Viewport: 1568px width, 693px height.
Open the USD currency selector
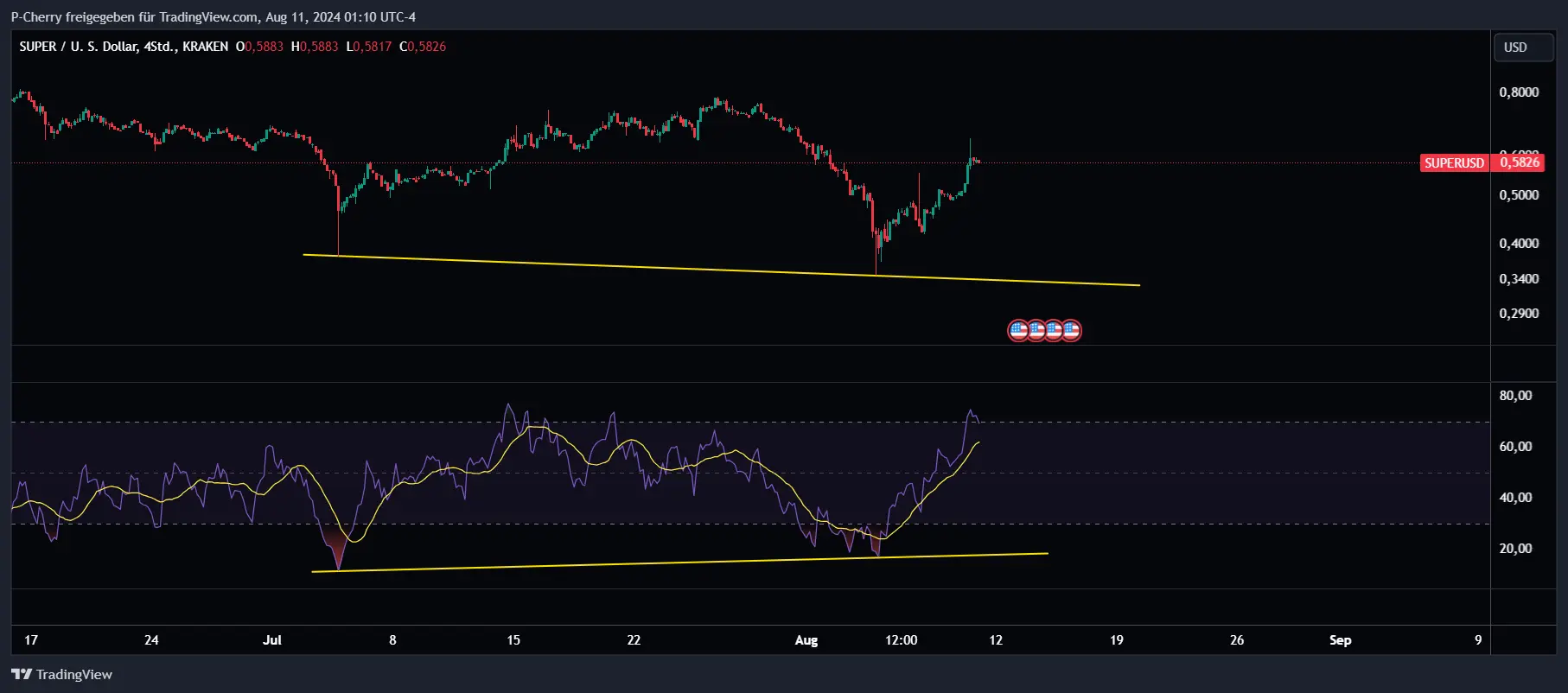pyautogui.click(x=1524, y=48)
